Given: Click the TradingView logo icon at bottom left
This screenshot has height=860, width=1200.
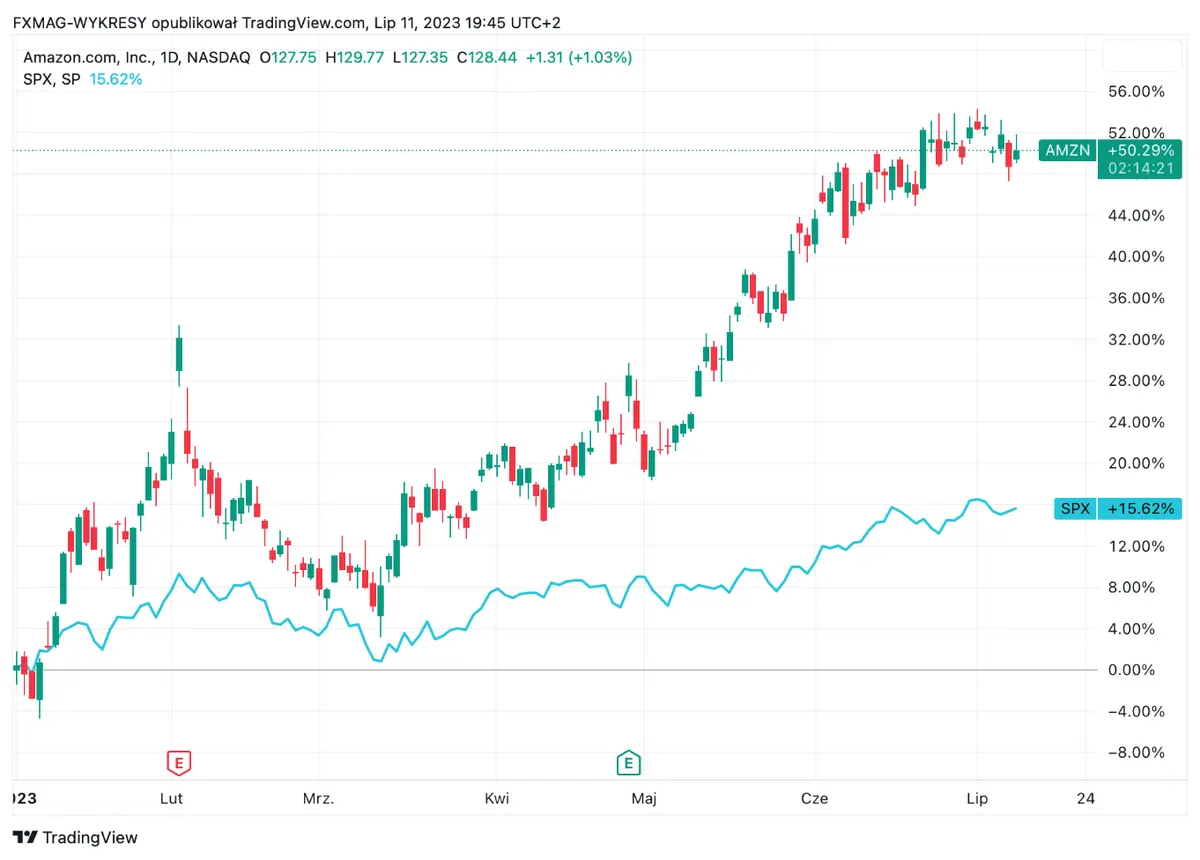Looking at the screenshot, I should (x=25, y=837).
